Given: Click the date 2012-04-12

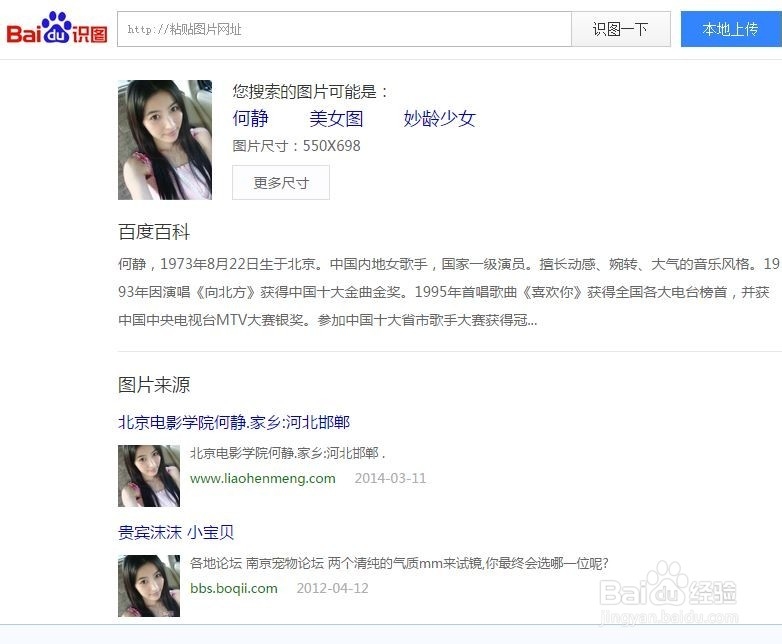Looking at the screenshot, I should pos(333,589).
